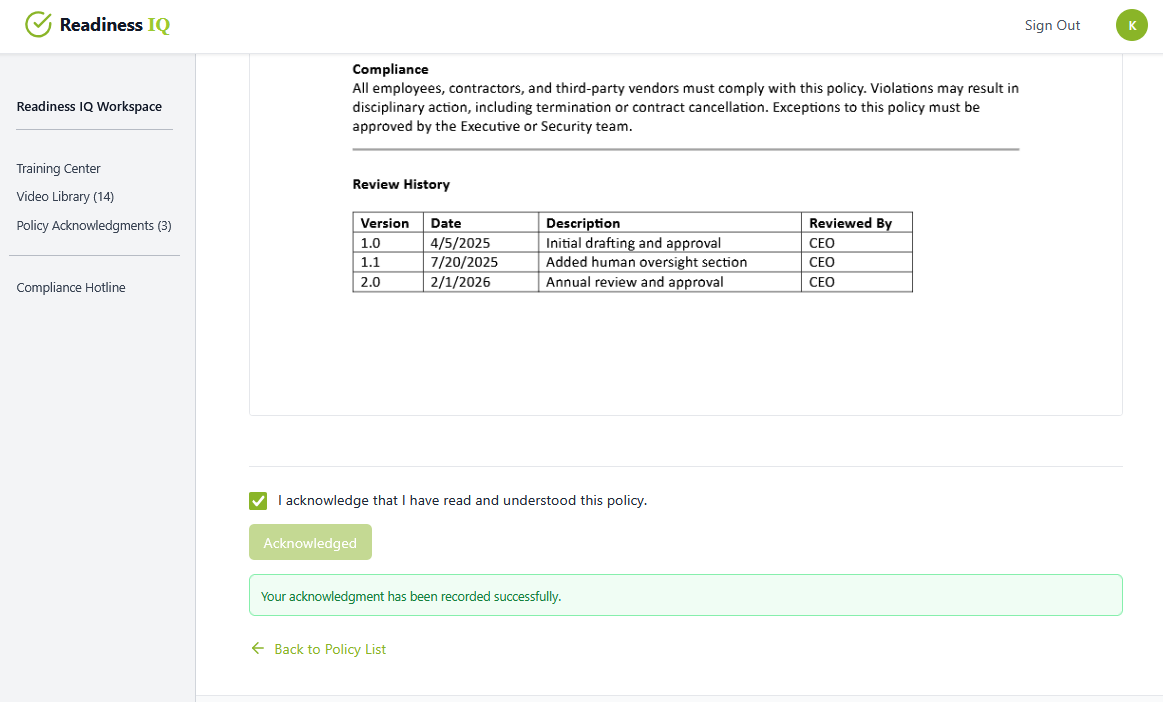Select the row describing human oversight section
This screenshot has height=702, width=1163.
(632, 262)
